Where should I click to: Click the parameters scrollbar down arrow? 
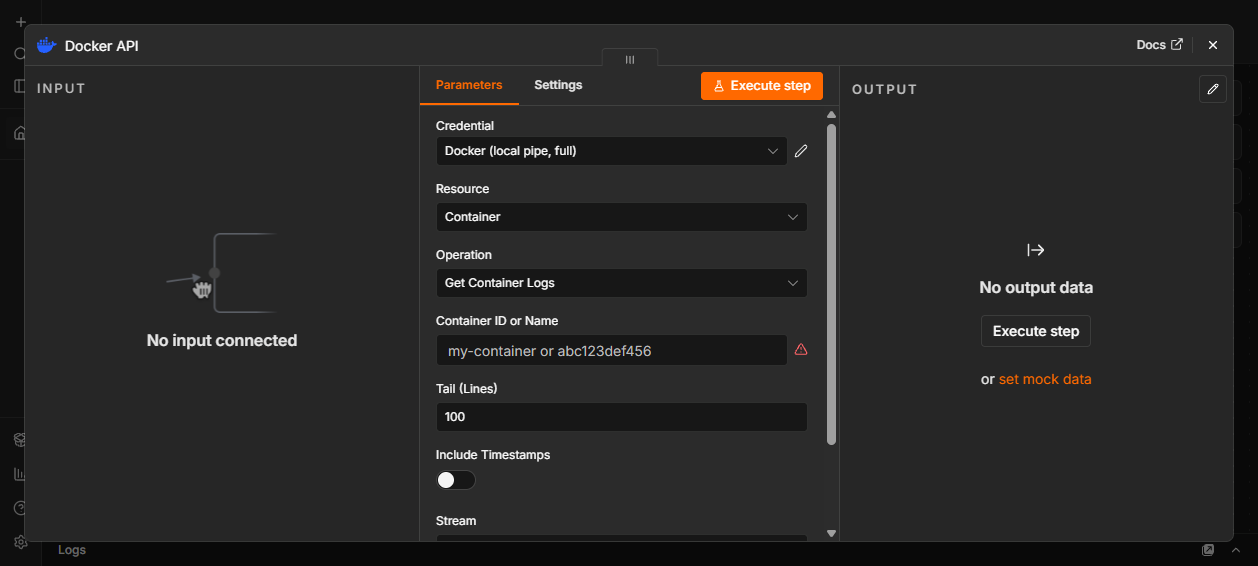point(831,534)
